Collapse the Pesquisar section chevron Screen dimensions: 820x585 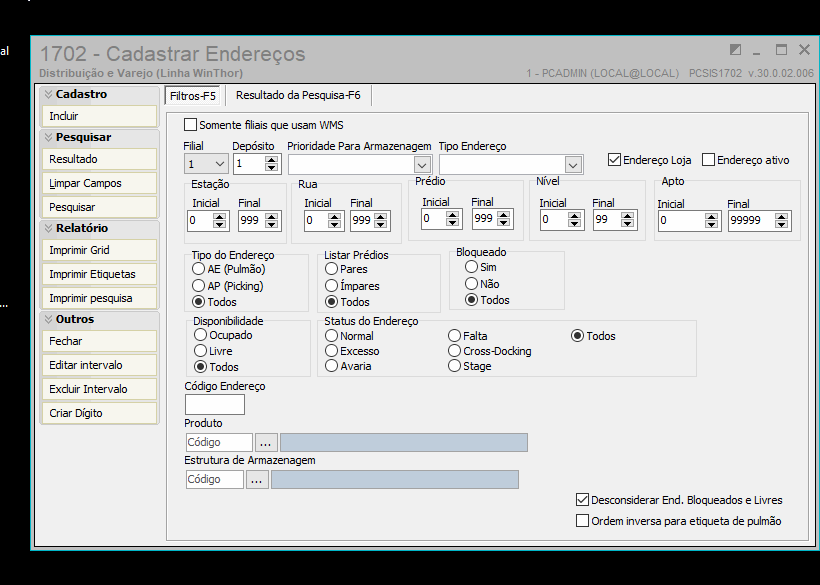(x=49, y=137)
